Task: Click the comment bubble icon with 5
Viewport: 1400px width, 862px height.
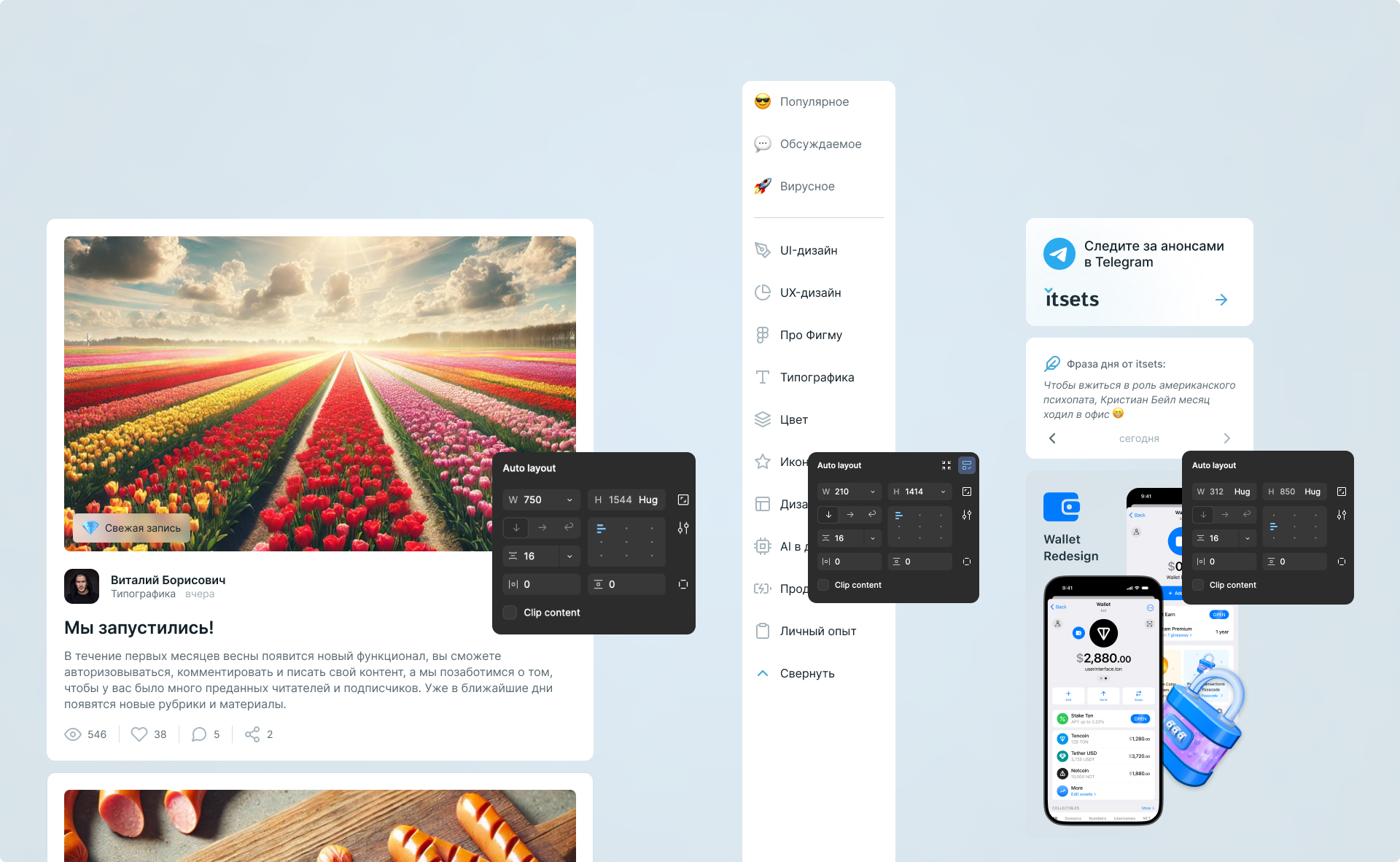Action: (x=198, y=734)
